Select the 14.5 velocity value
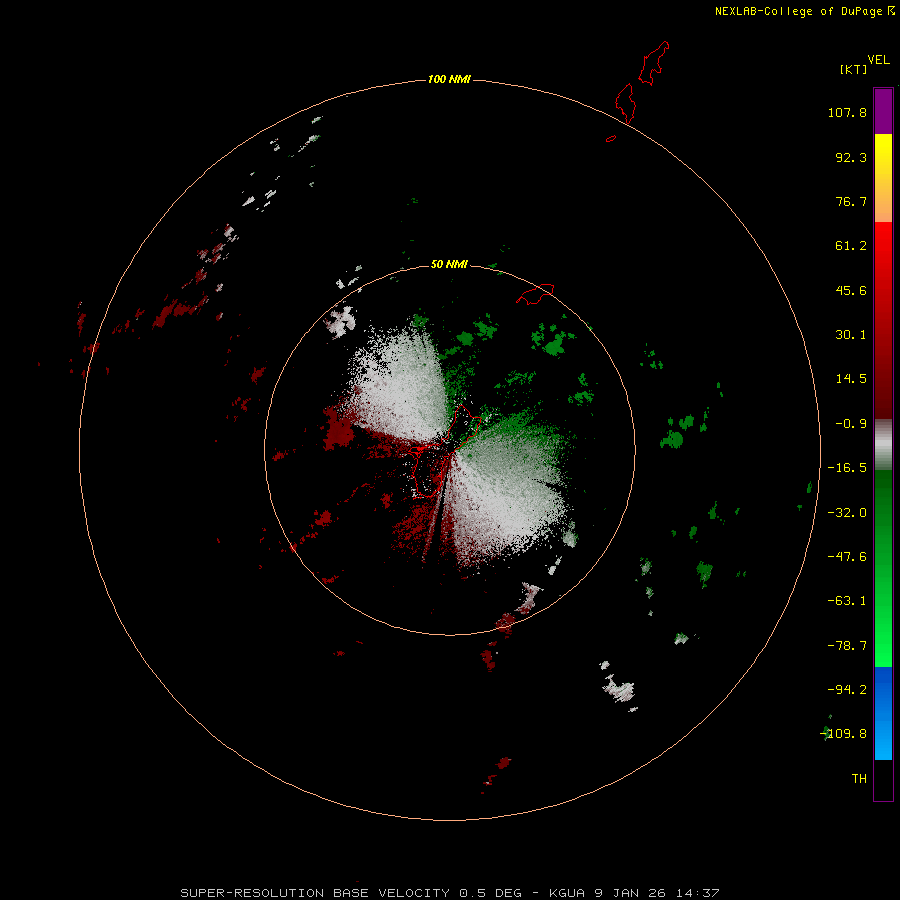The width and height of the screenshot is (900, 900). 851,379
